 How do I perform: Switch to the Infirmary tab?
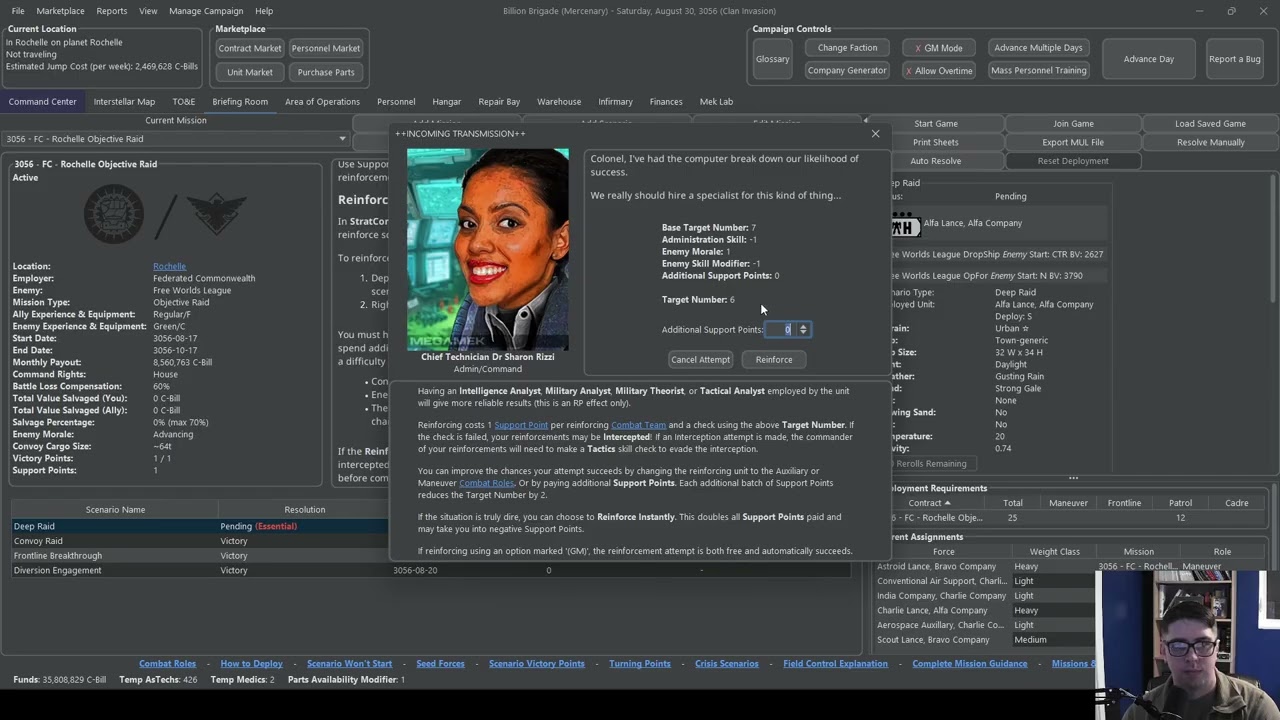pos(615,101)
